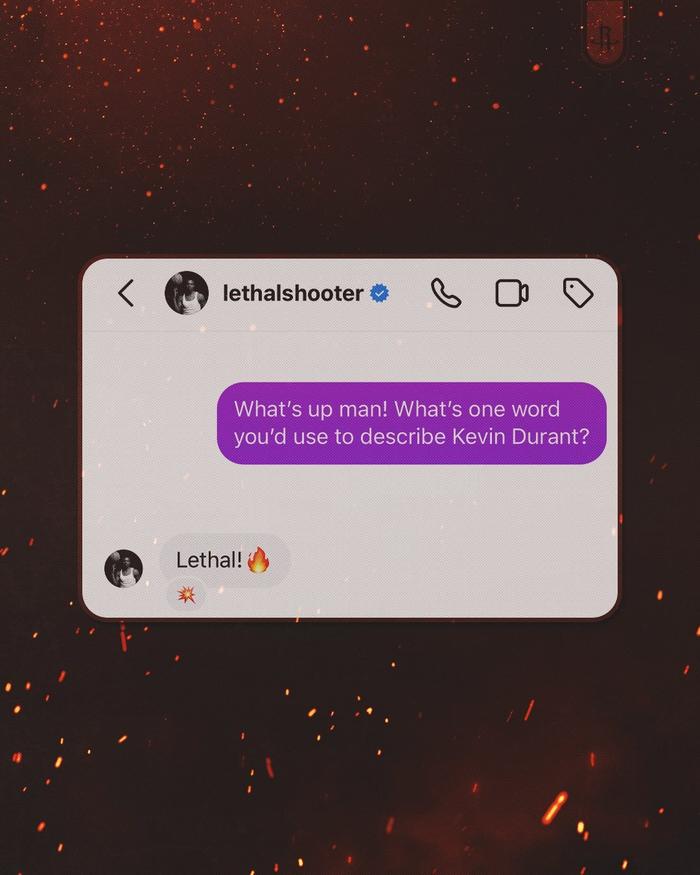Select the gray Lethal! reply bubble
Screen dimensions: 700x875
tap(224, 560)
